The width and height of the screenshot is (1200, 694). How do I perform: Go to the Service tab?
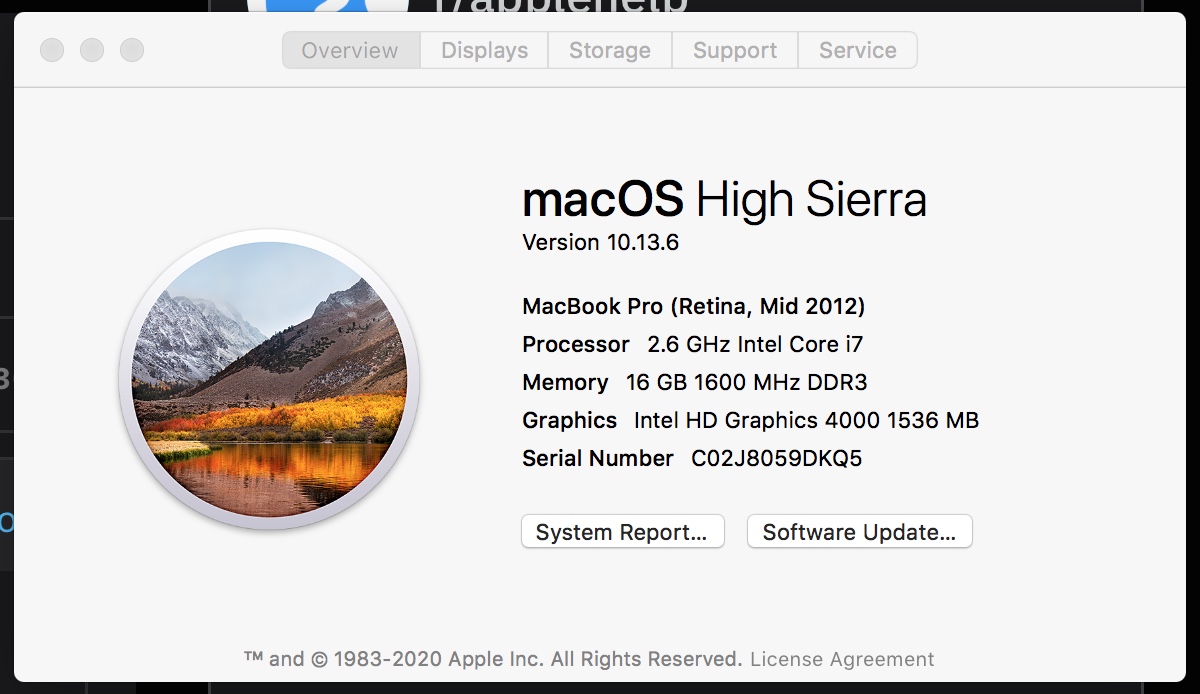(x=858, y=50)
